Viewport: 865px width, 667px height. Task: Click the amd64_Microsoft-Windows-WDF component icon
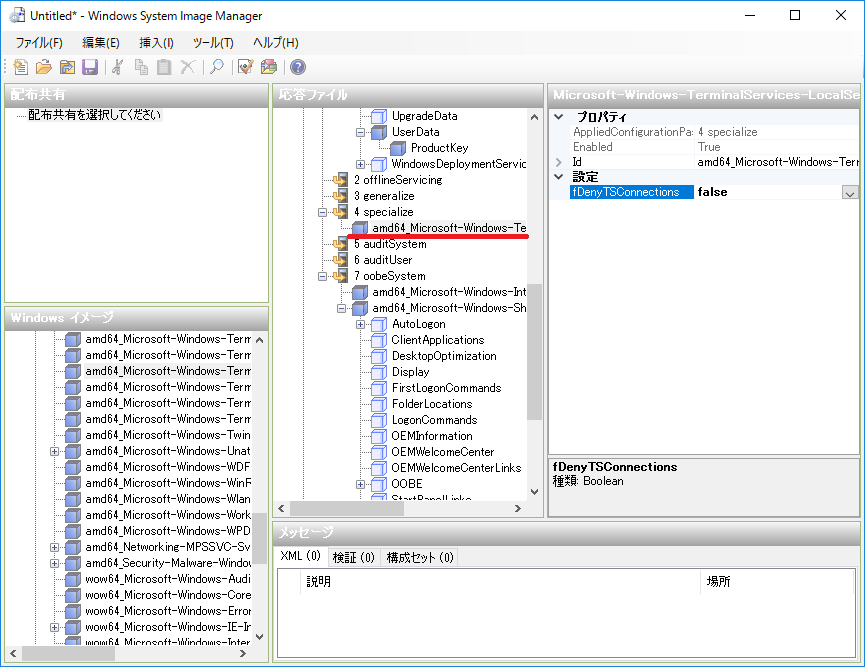coord(73,467)
